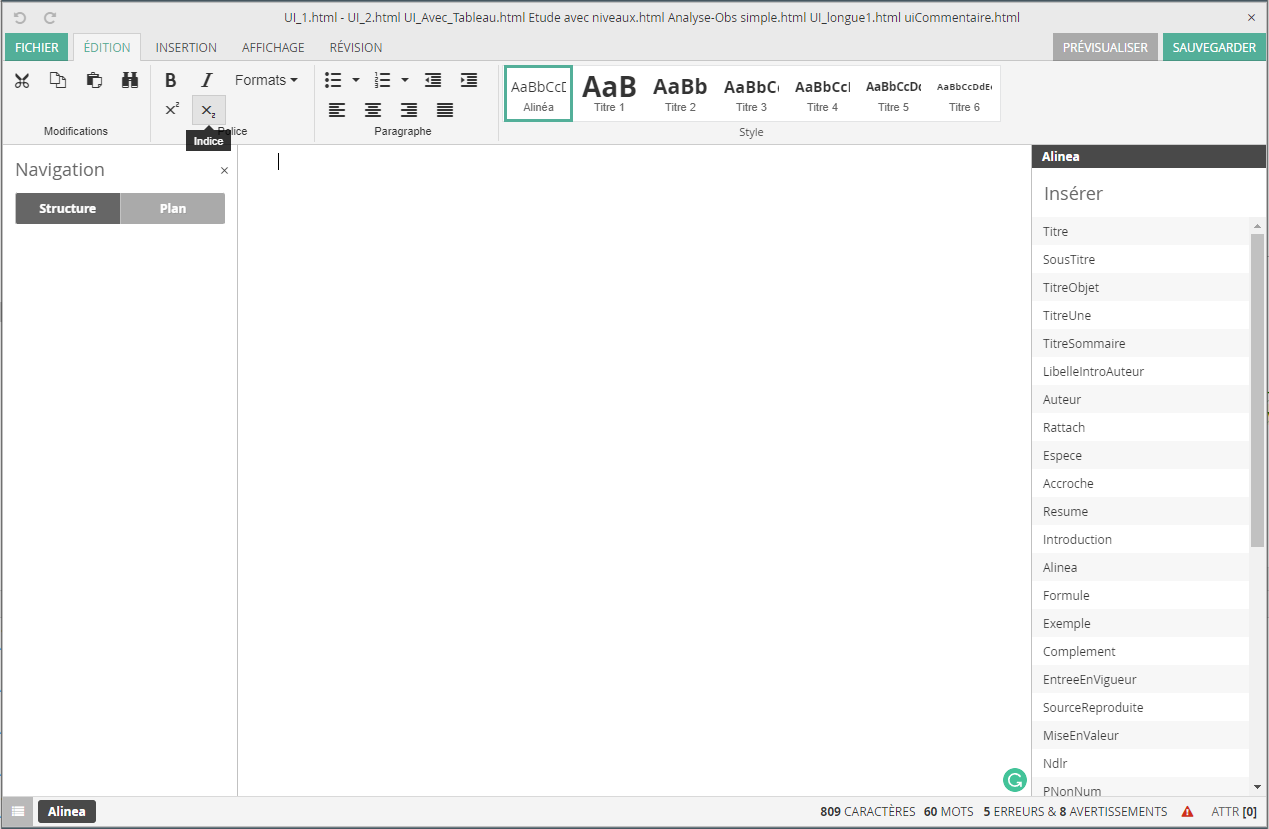The width and height of the screenshot is (1269, 829).
Task: Toggle italic formatting
Action: point(207,81)
